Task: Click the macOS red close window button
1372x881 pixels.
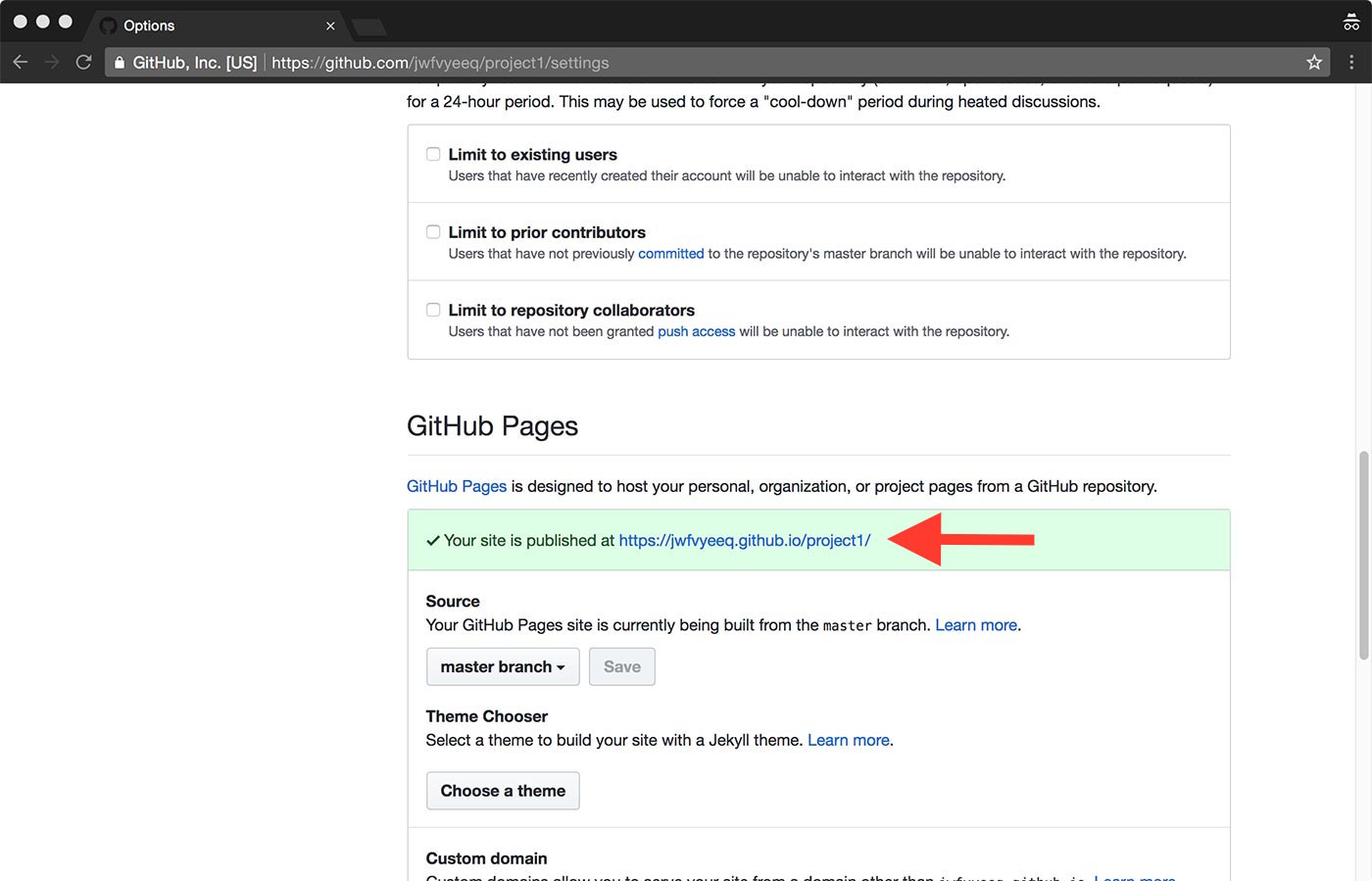Action: click(x=20, y=22)
